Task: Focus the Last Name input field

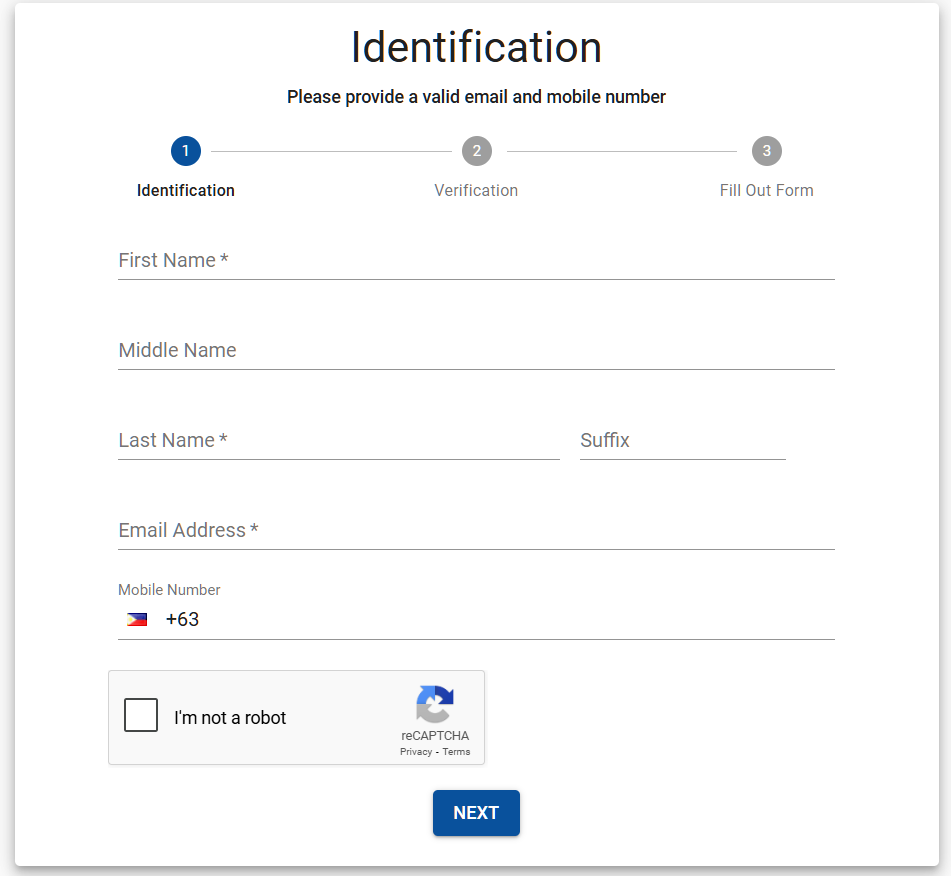Action: 338,441
